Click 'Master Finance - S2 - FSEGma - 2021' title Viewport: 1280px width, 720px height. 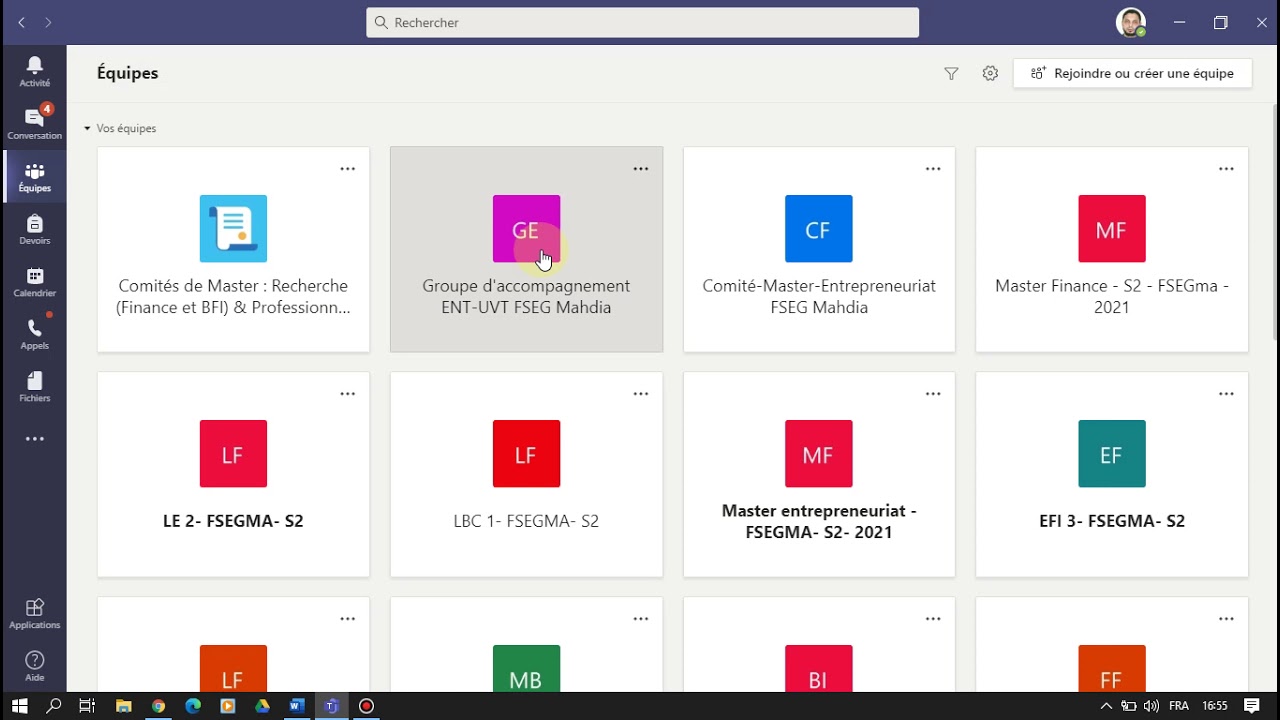point(1112,297)
